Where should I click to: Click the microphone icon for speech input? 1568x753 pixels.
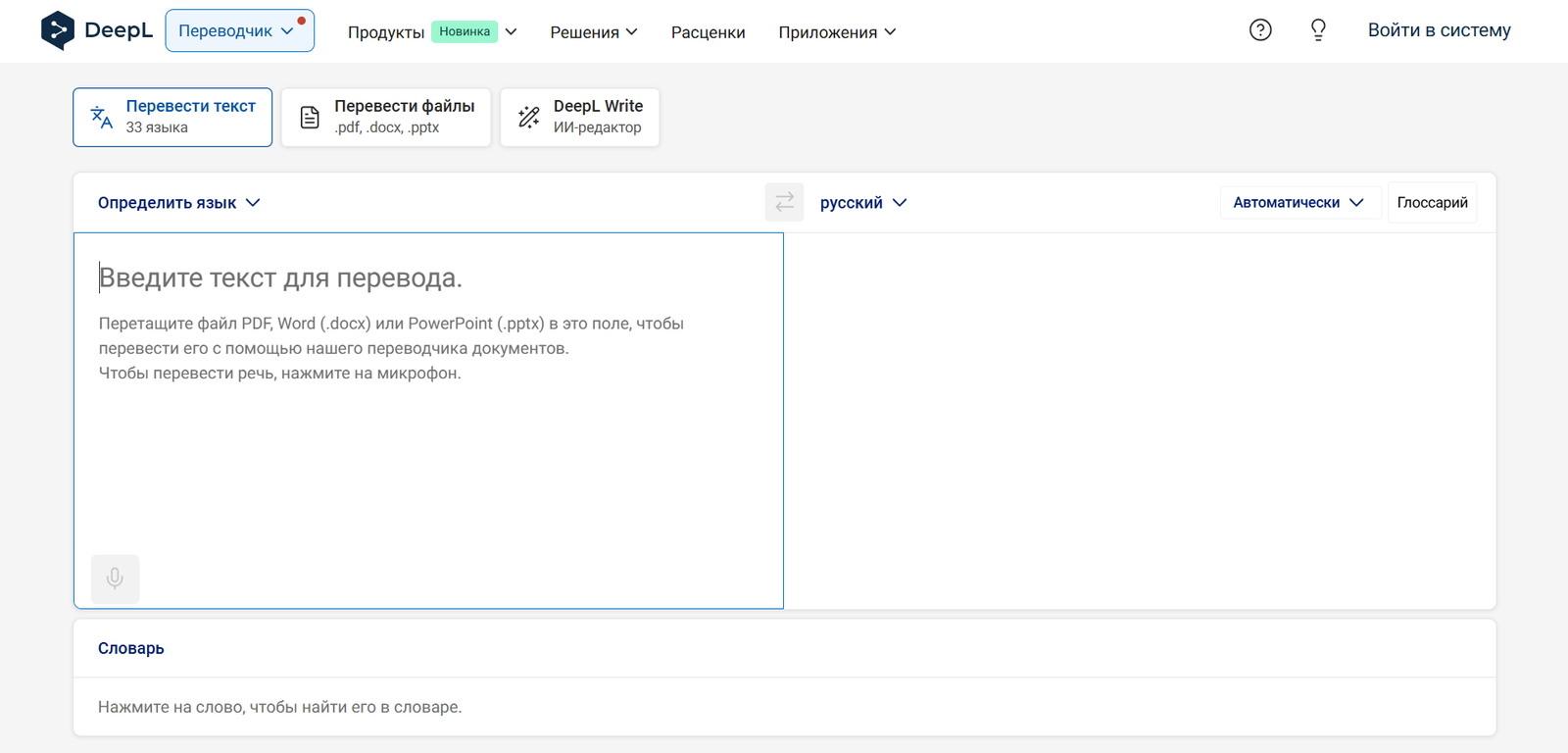[115, 578]
